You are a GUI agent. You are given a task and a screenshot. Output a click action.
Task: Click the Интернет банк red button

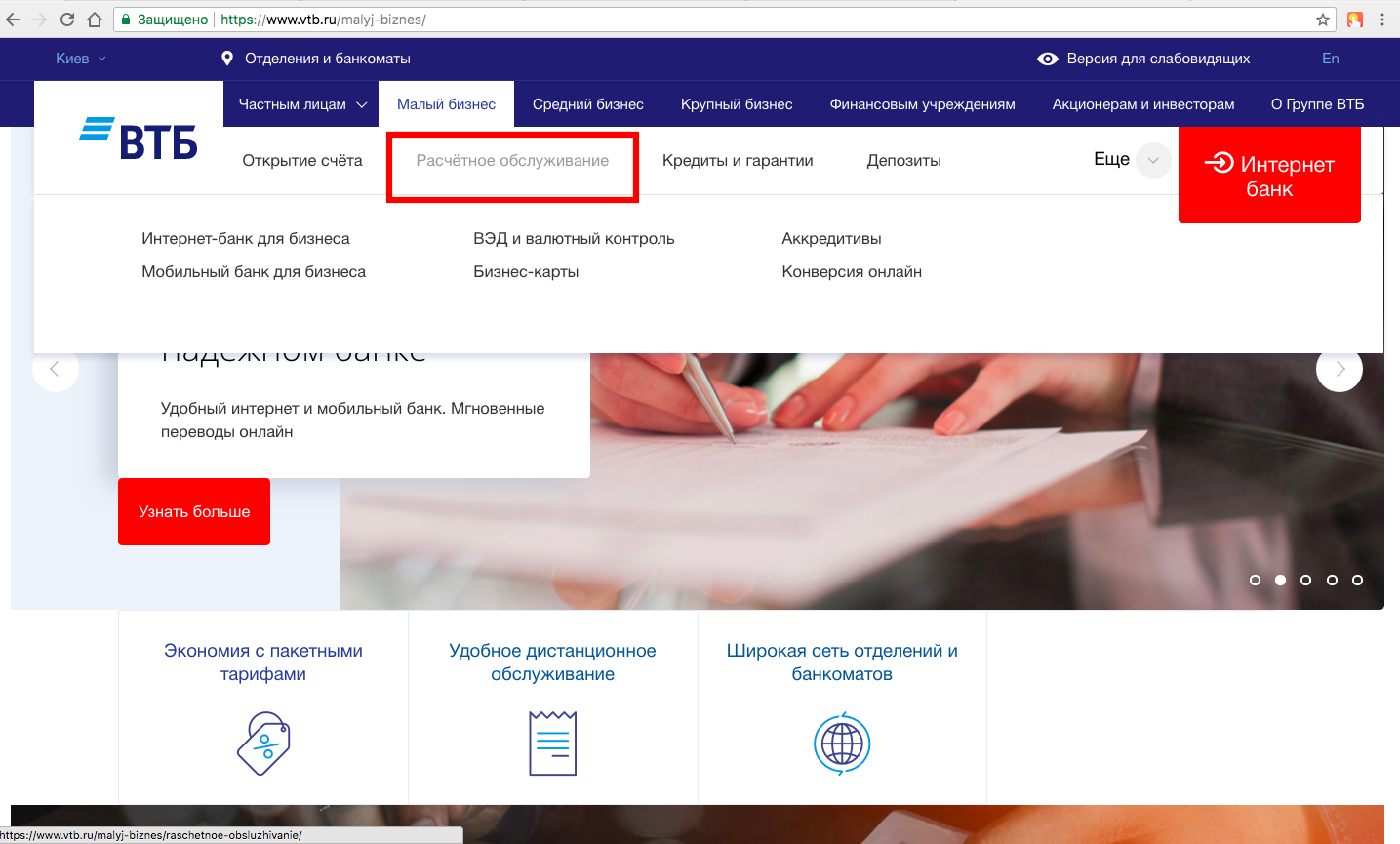point(1269,177)
